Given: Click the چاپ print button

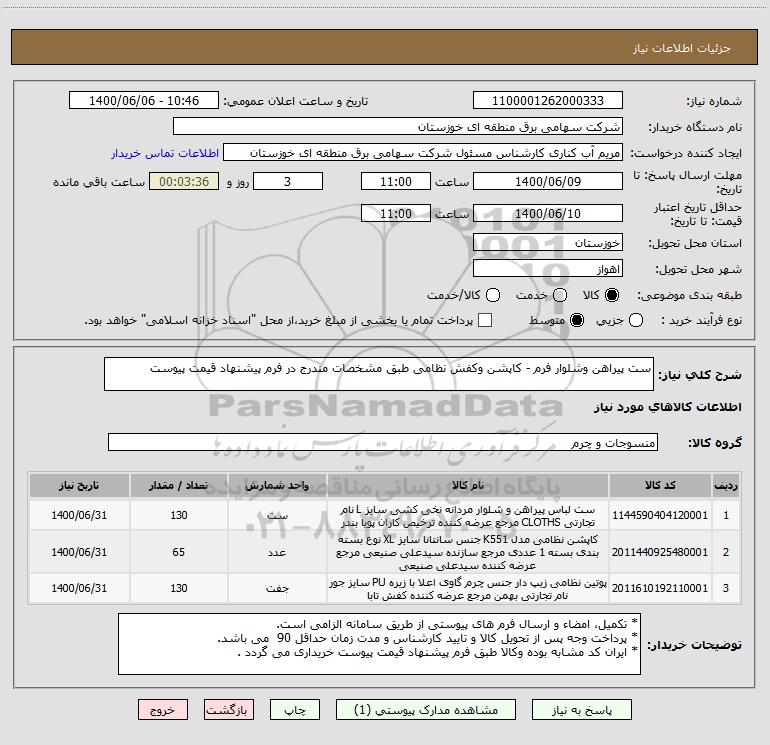Looking at the screenshot, I should [x=295, y=710].
